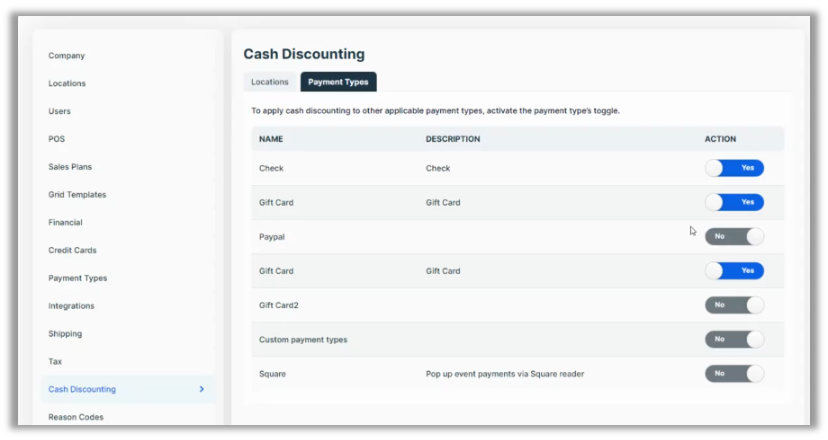The height and width of the screenshot is (440, 828).
Task: Toggle off Gift Card directly below Paypal
Action: (734, 271)
